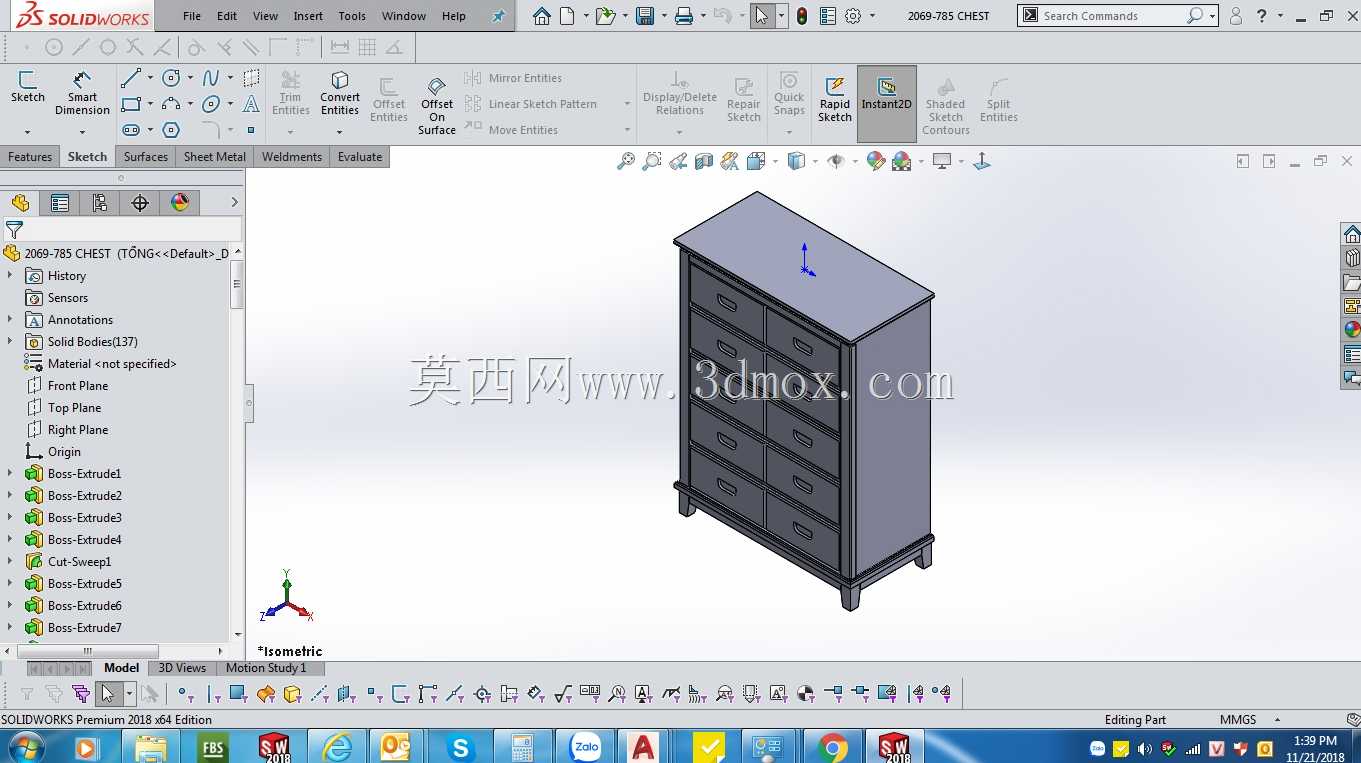Select the Line sketch tool
Screen dimensions: 1361x763
(x=131, y=78)
